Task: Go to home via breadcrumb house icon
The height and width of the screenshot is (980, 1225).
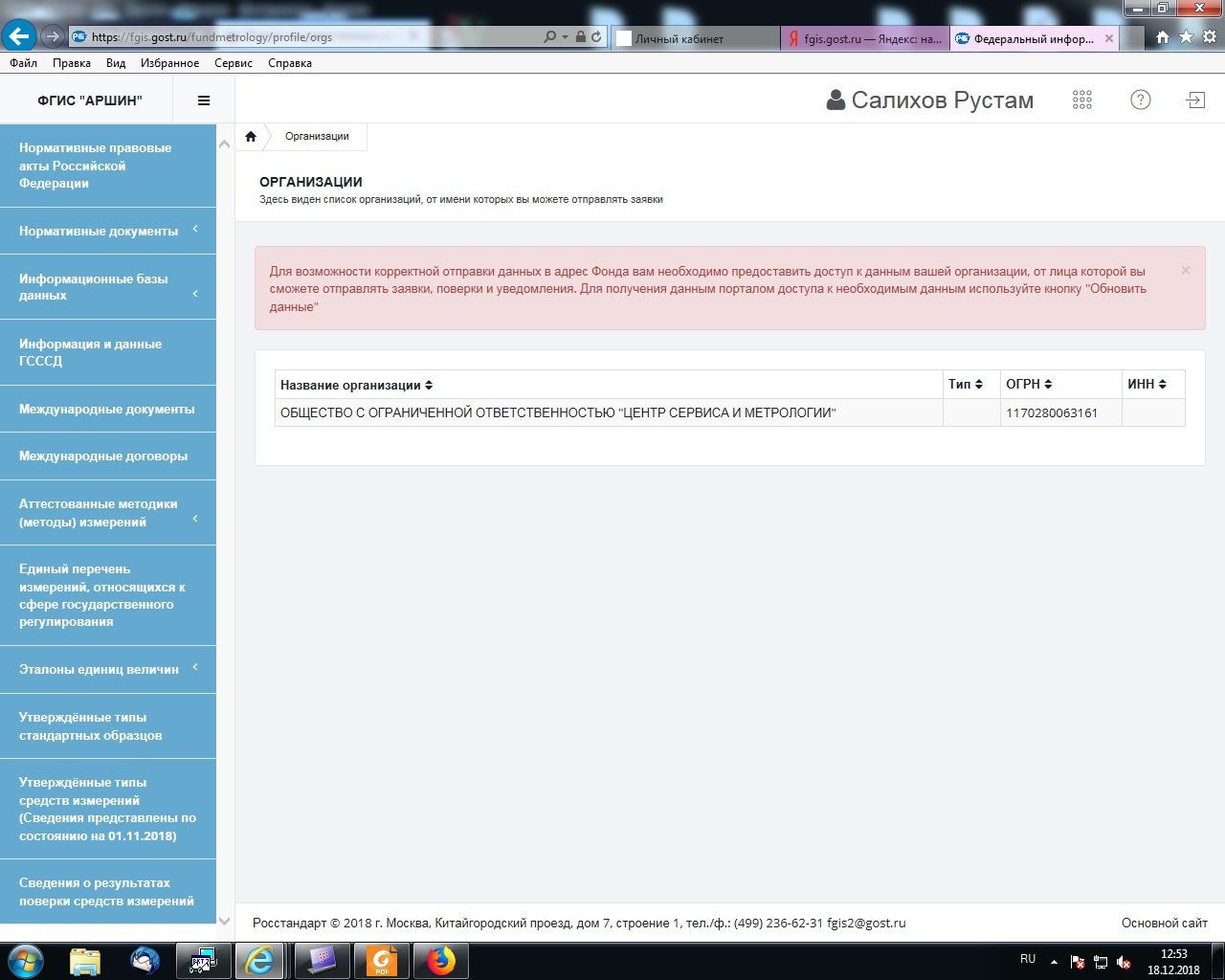Action: pyautogui.click(x=251, y=137)
